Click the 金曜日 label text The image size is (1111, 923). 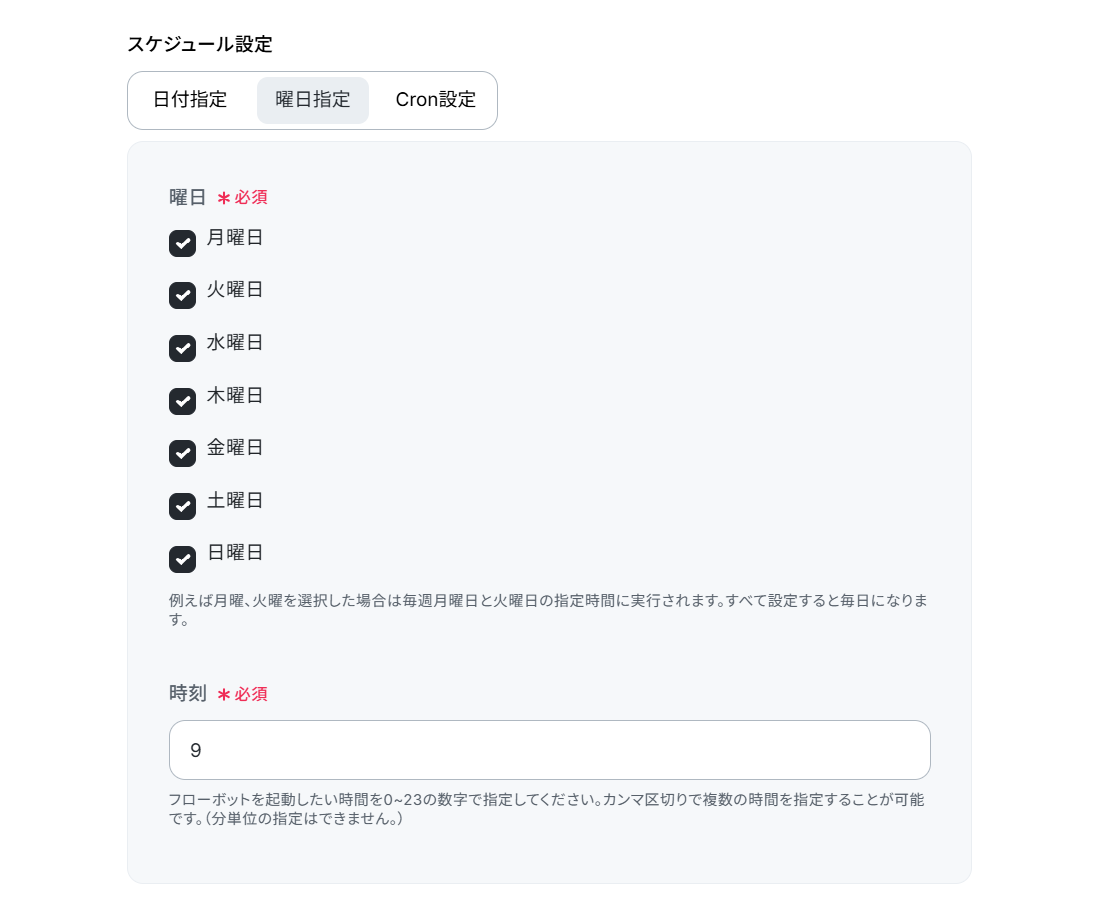[x=235, y=448]
